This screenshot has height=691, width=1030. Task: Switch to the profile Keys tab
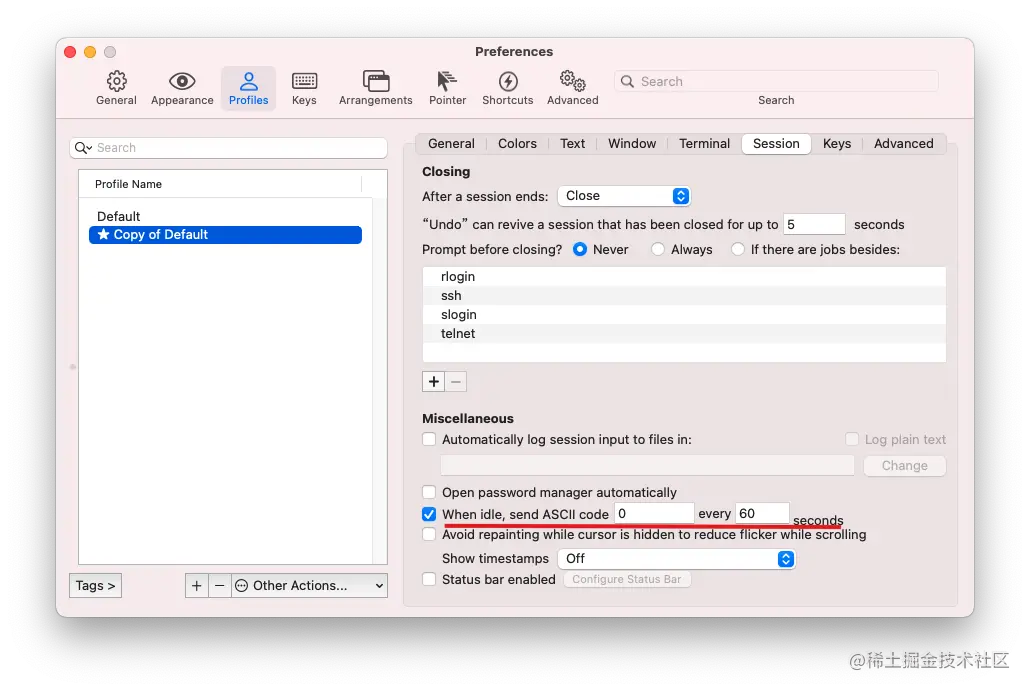tap(837, 143)
